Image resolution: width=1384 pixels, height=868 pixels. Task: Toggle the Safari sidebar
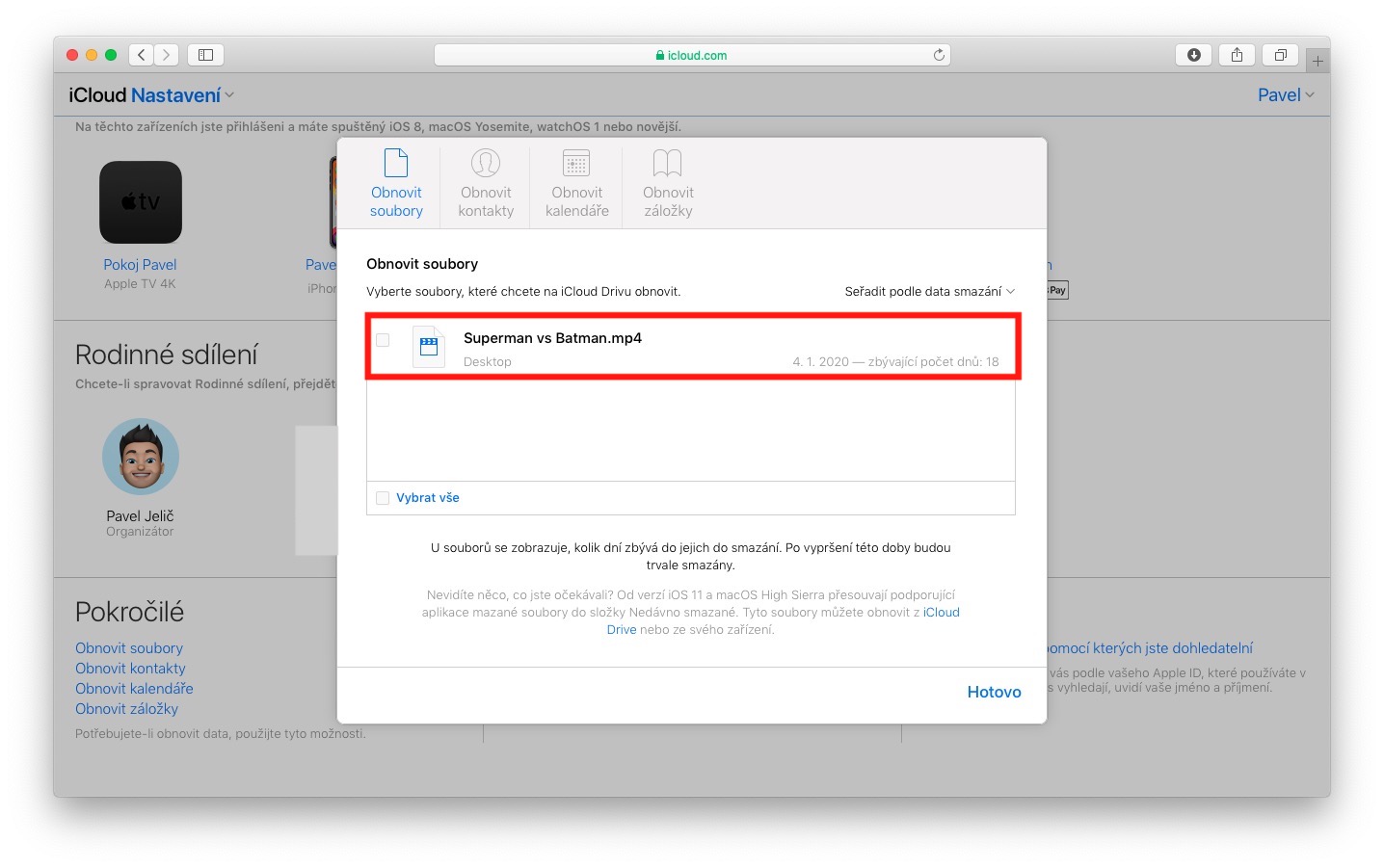pos(205,55)
